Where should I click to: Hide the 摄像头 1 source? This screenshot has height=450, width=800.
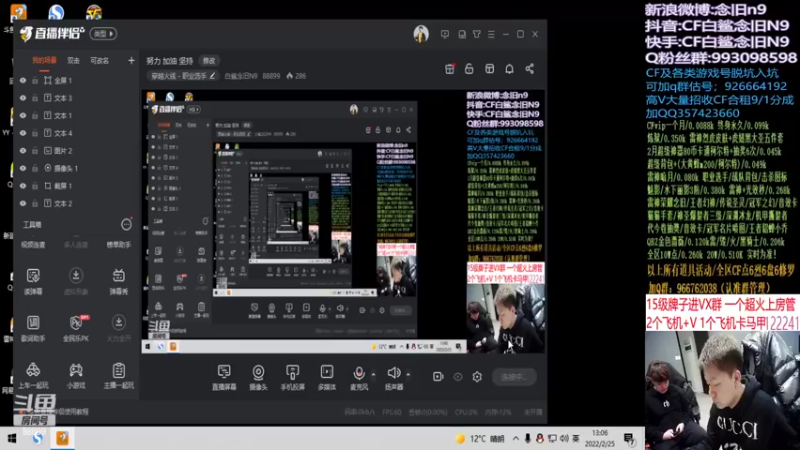[23, 168]
